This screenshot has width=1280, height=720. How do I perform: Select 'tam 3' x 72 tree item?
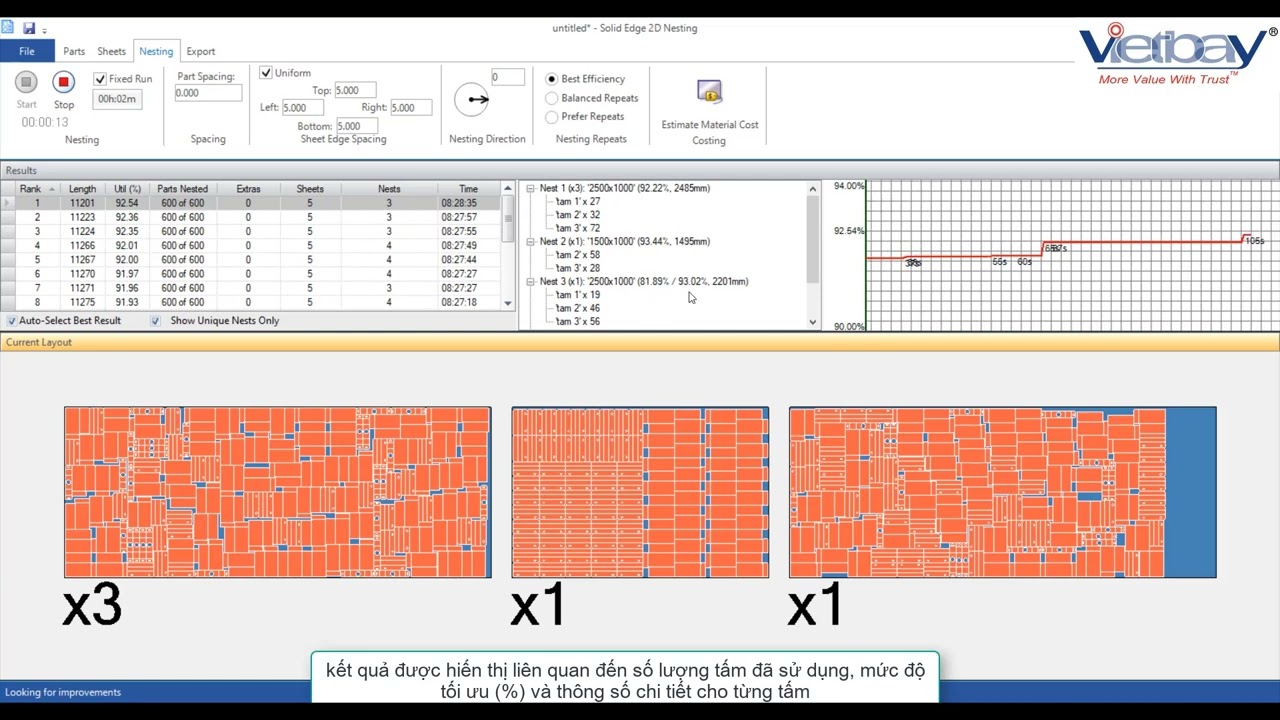click(x=578, y=228)
